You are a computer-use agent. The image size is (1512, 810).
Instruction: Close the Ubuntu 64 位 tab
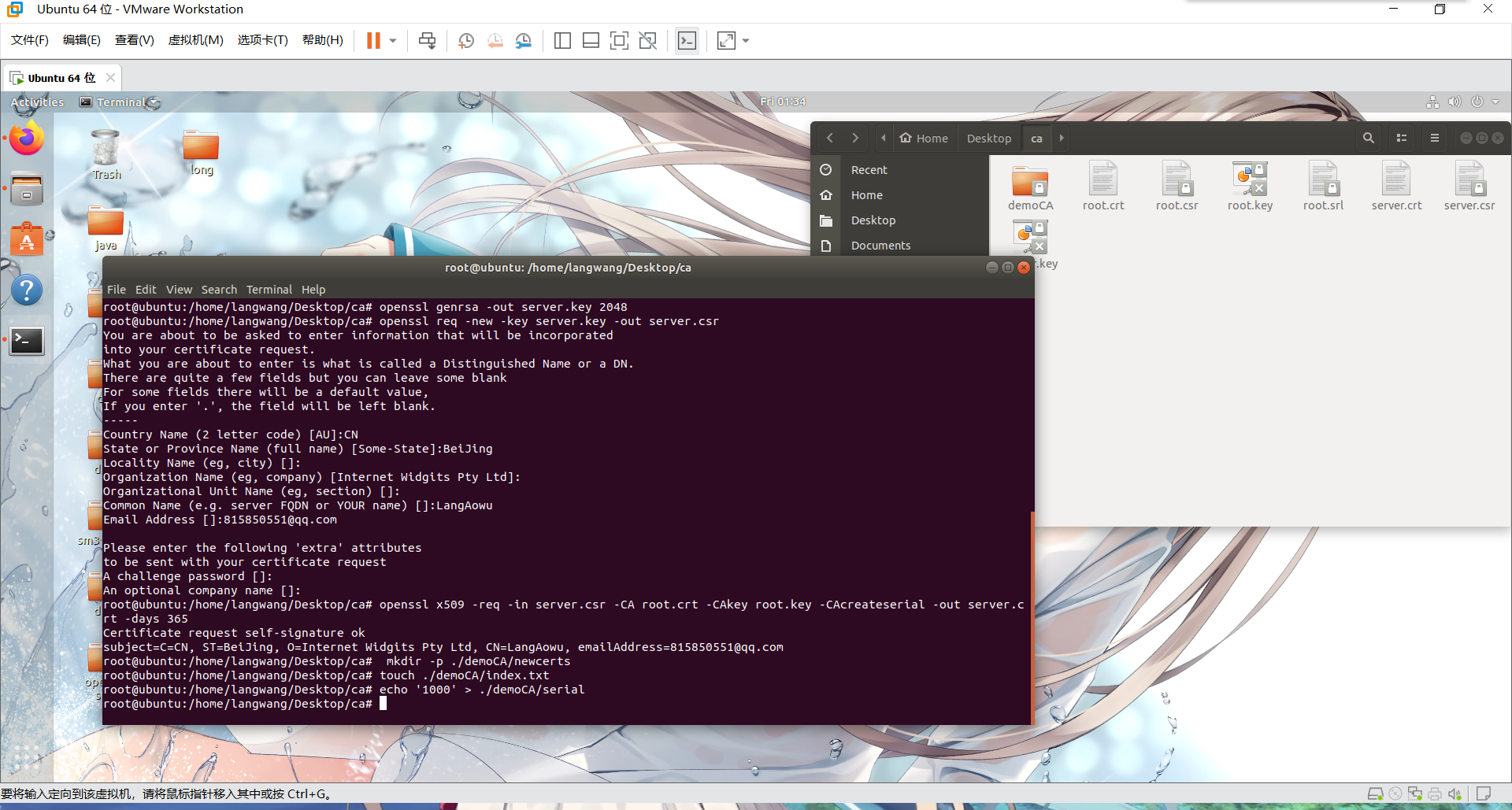point(110,77)
